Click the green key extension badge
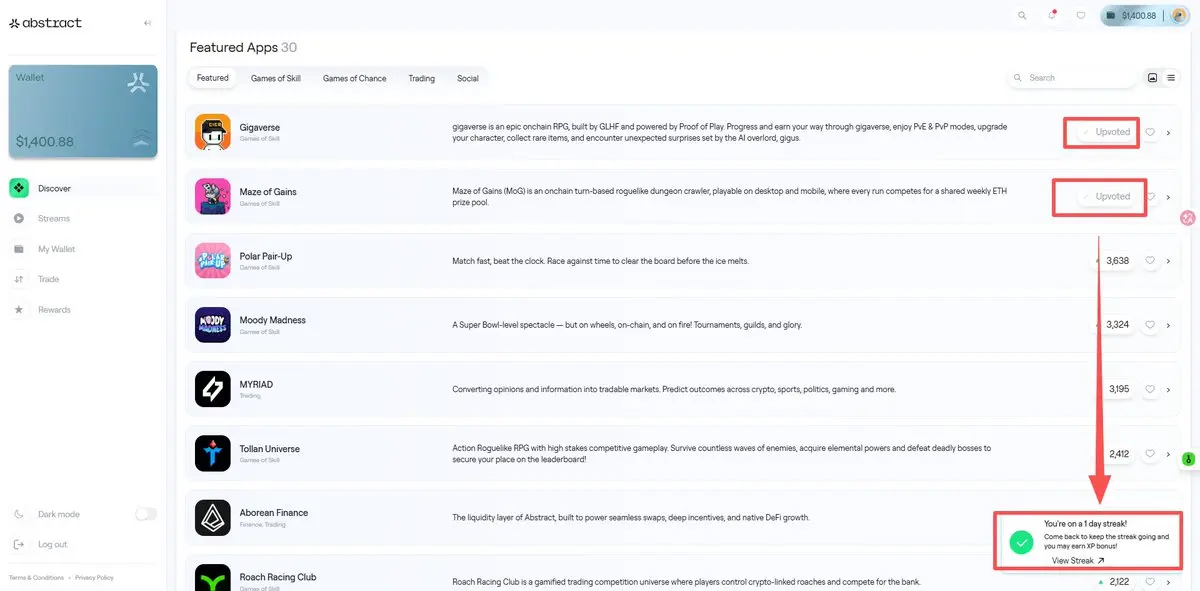Screen dimensions: 1200x591 [x=1188, y=459]
